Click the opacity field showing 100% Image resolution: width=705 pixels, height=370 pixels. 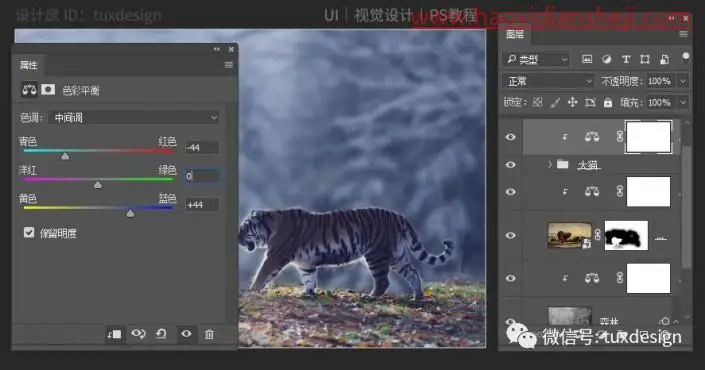pos(661,81)
